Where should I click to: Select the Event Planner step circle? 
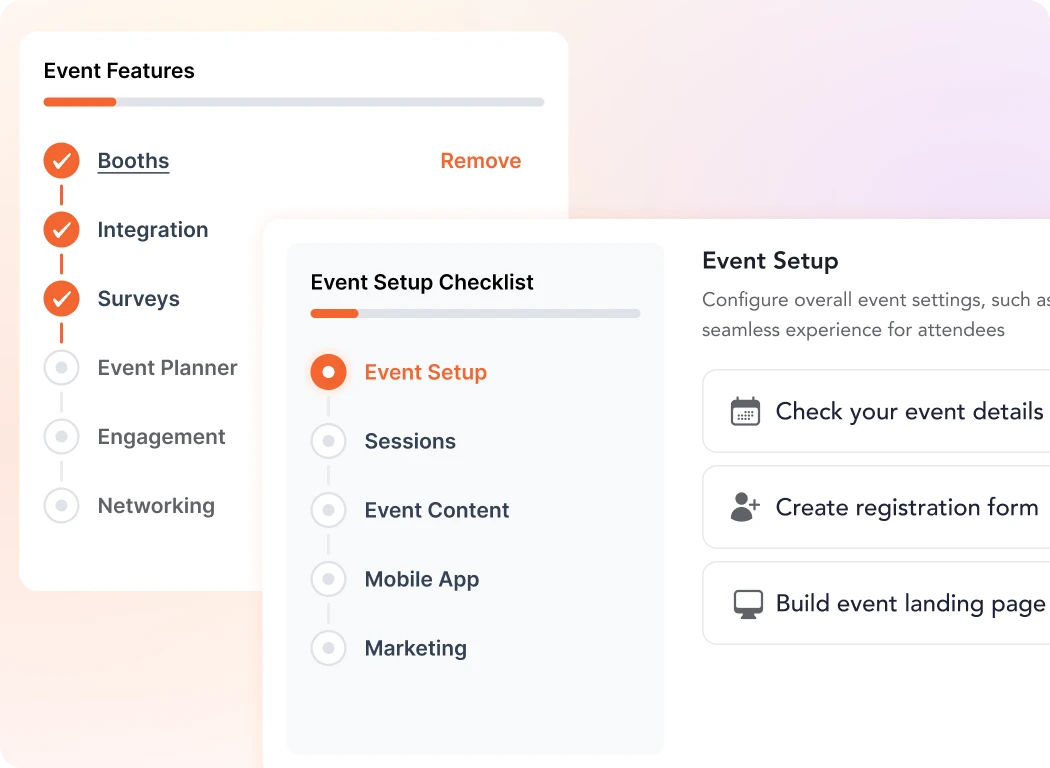tap(61, 367)
